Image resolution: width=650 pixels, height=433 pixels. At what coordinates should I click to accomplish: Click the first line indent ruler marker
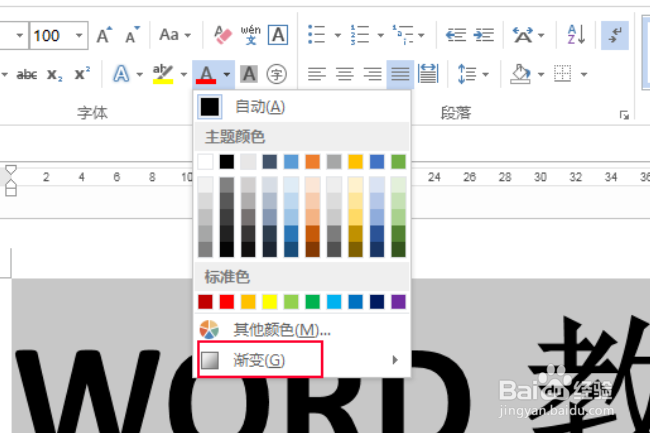(x=11, y=169)
